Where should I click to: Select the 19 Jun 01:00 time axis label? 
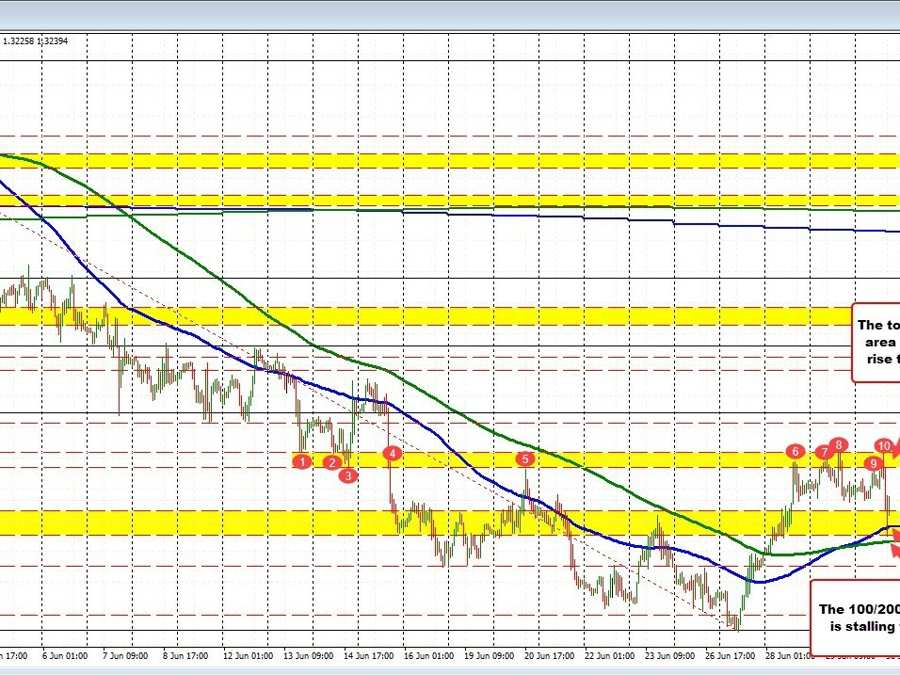488,656
